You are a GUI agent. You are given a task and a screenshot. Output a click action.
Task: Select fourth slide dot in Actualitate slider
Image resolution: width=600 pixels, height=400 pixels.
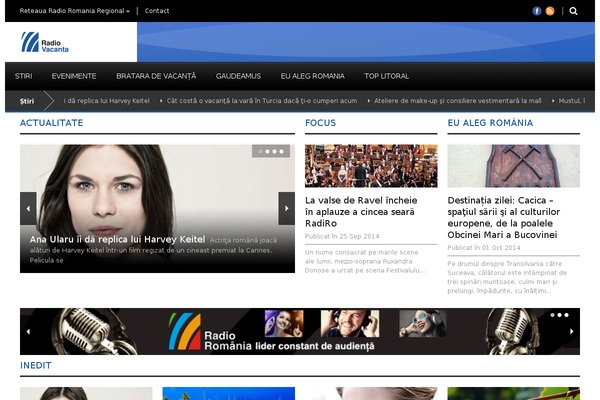(282, 152)
